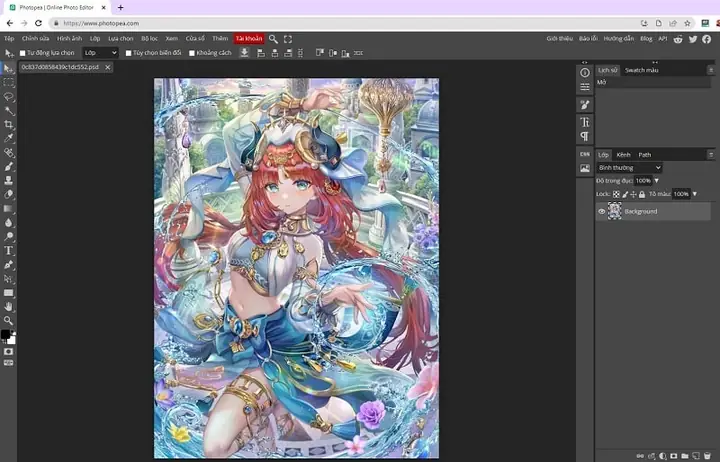
Task: Open the Hướng dẫn link
Action: click(x=619, y=39)
